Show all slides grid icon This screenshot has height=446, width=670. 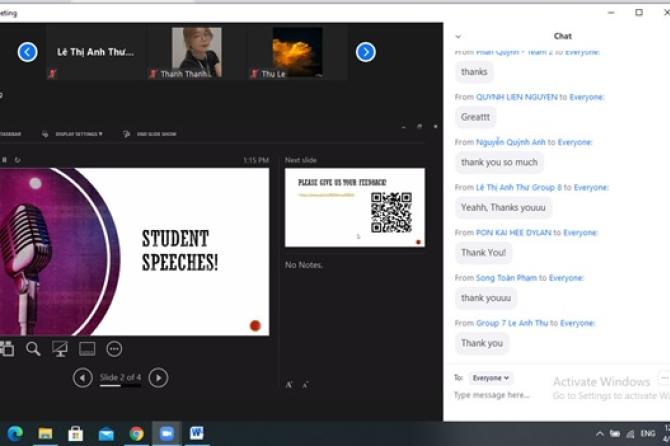(7, 349)
